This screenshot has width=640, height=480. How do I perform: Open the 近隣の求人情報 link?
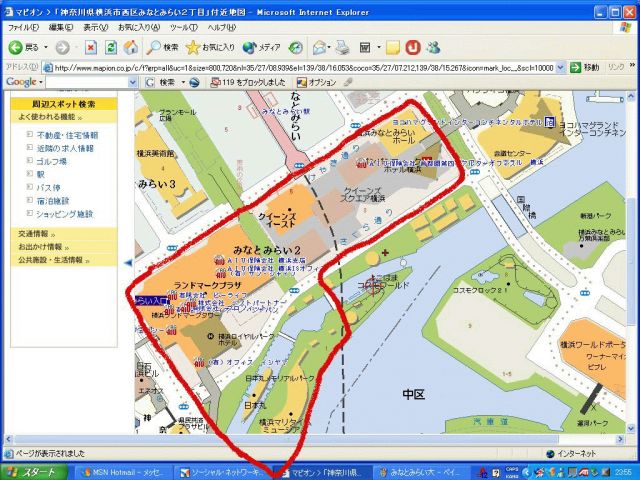(x=65, y=149)
